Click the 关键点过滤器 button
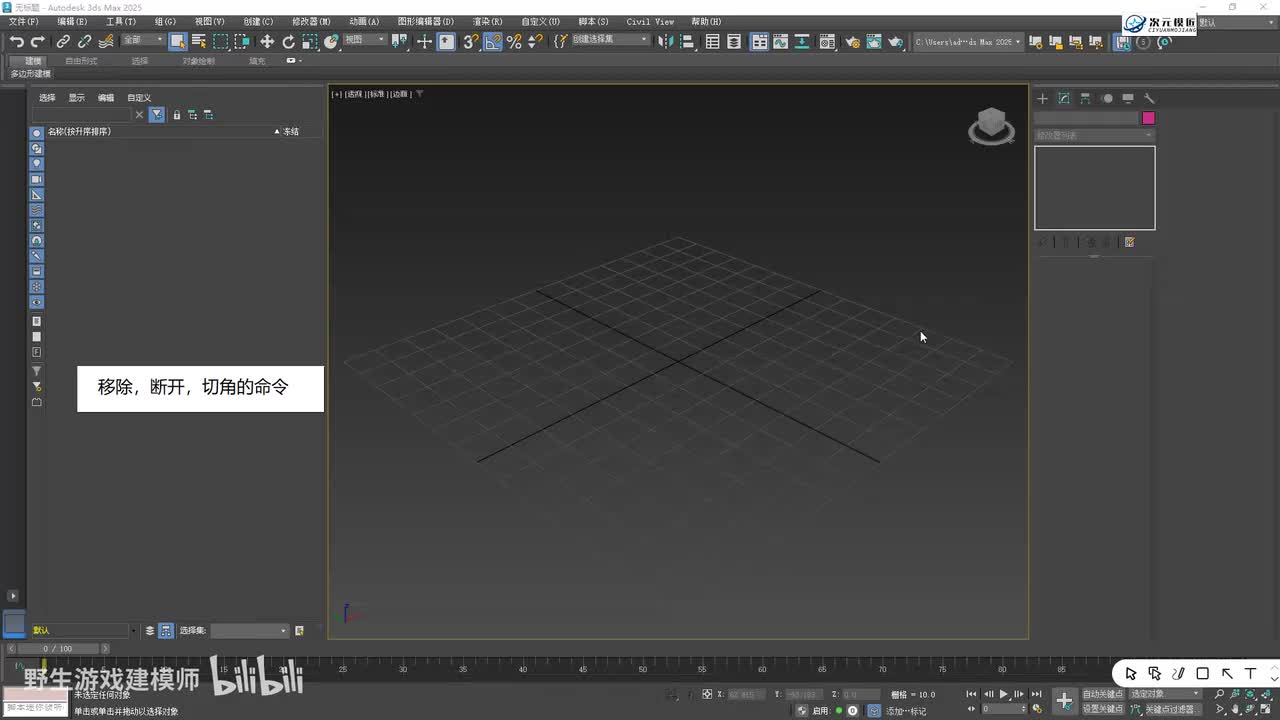Image resolution: width=1280 pixels, height=720 pixels. pos(1170,709)
